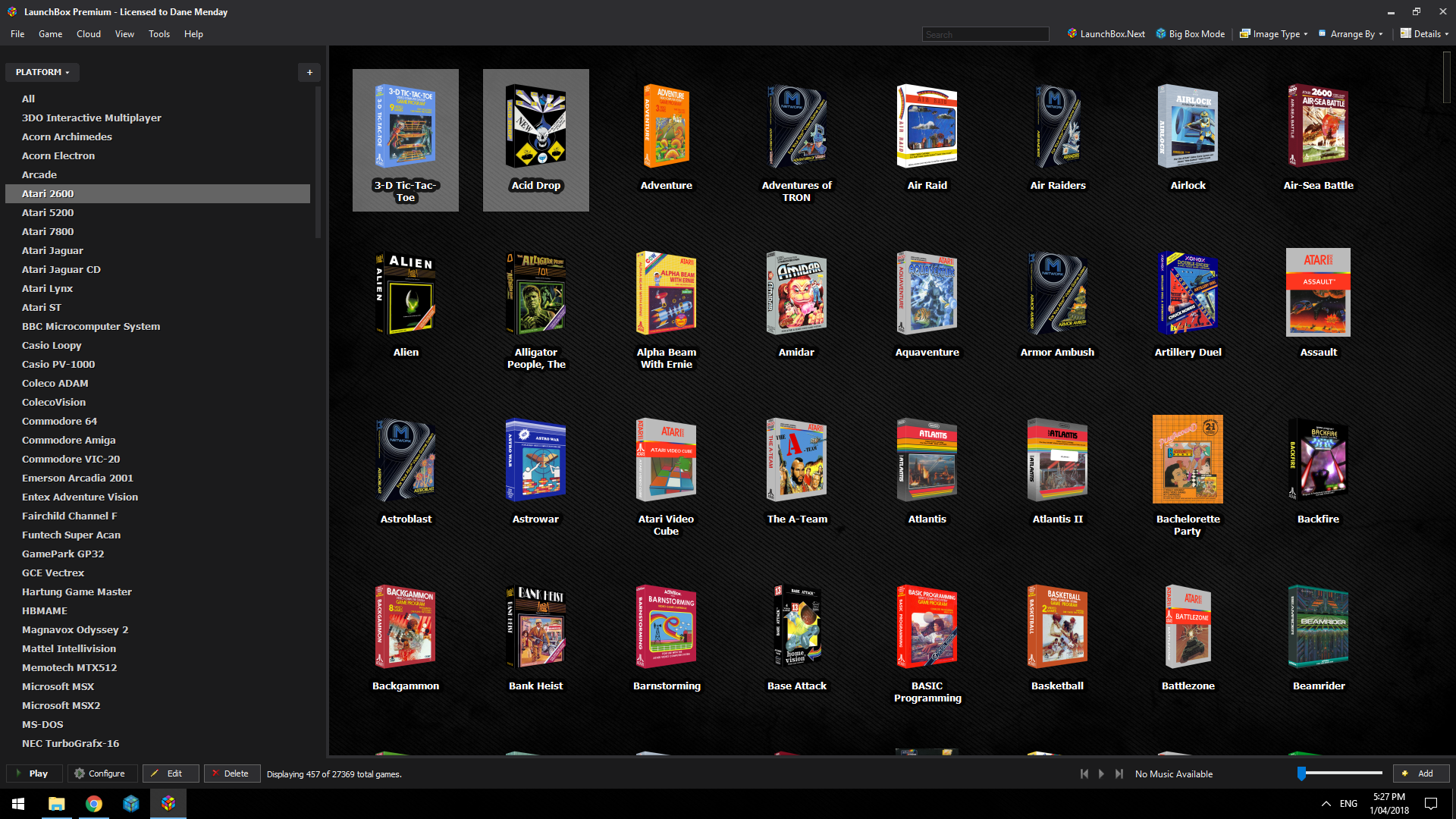
Task: Select the Artillery Duel cover
Action: pos(1188,293)
